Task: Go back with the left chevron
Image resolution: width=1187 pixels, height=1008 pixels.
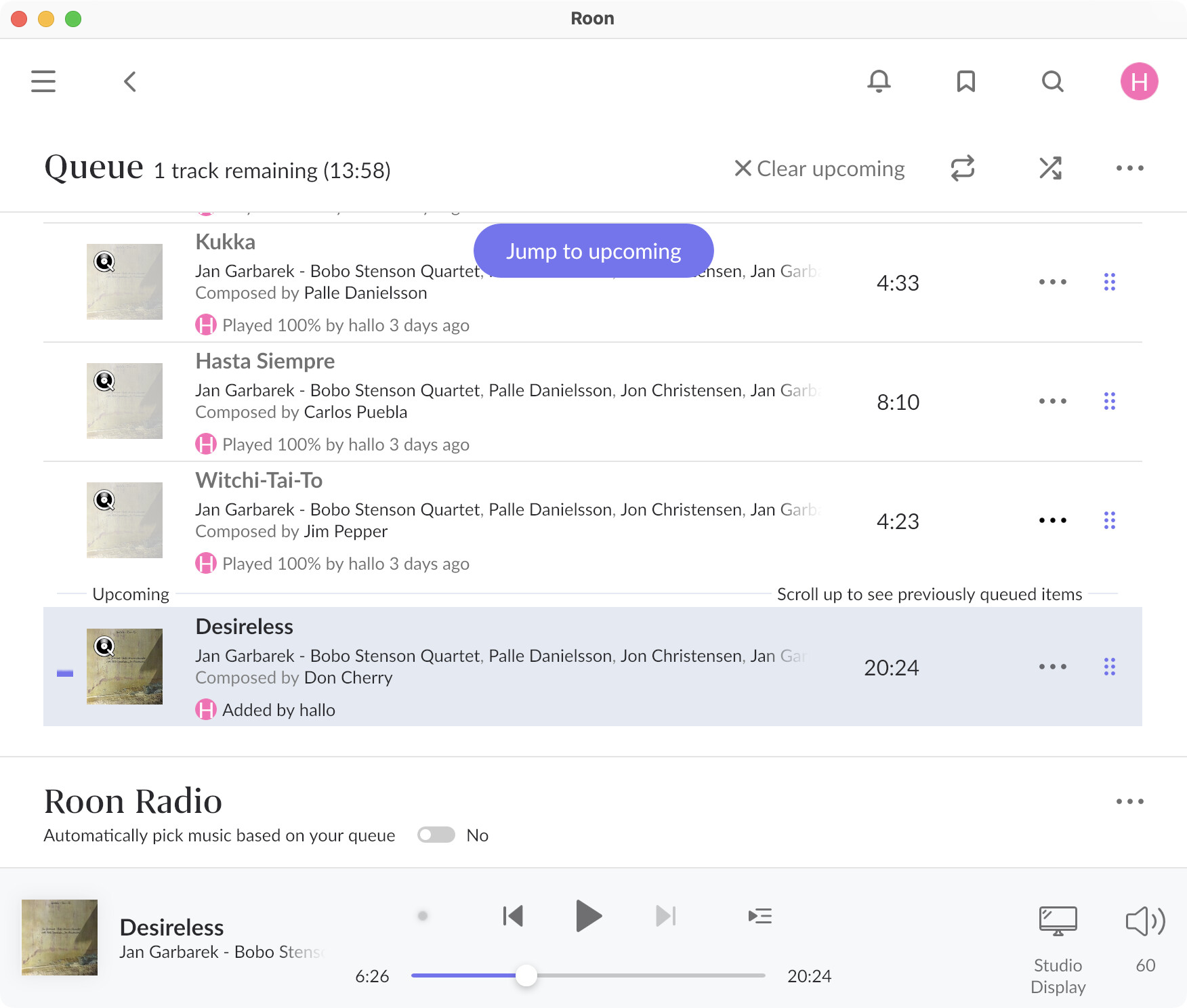Action: pos(130,81)
